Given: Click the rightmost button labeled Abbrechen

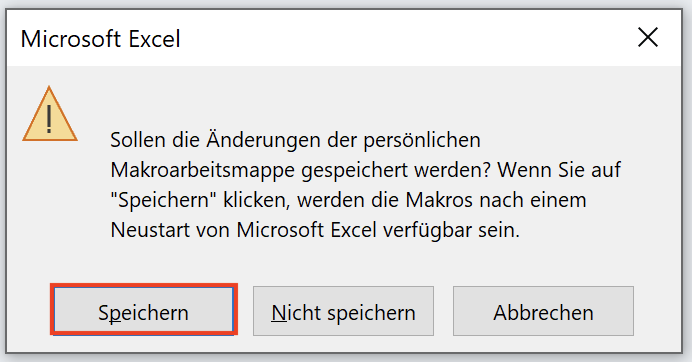Looking at the screenshot, I should [543, 311].
